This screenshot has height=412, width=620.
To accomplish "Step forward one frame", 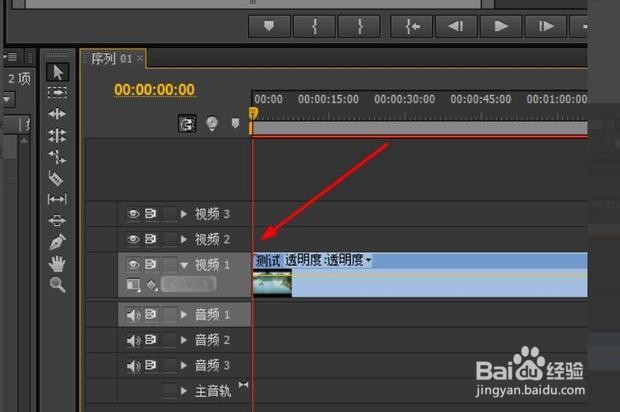I will tap(546, 26).
